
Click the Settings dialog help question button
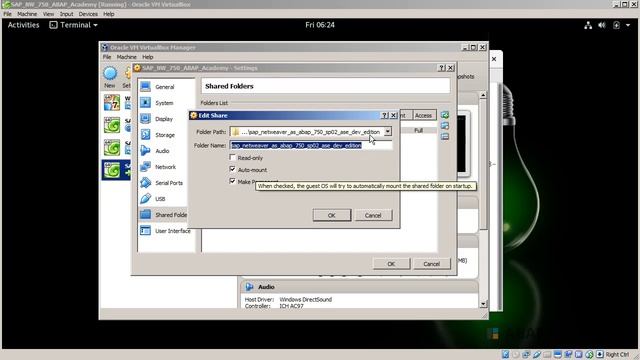442,68
